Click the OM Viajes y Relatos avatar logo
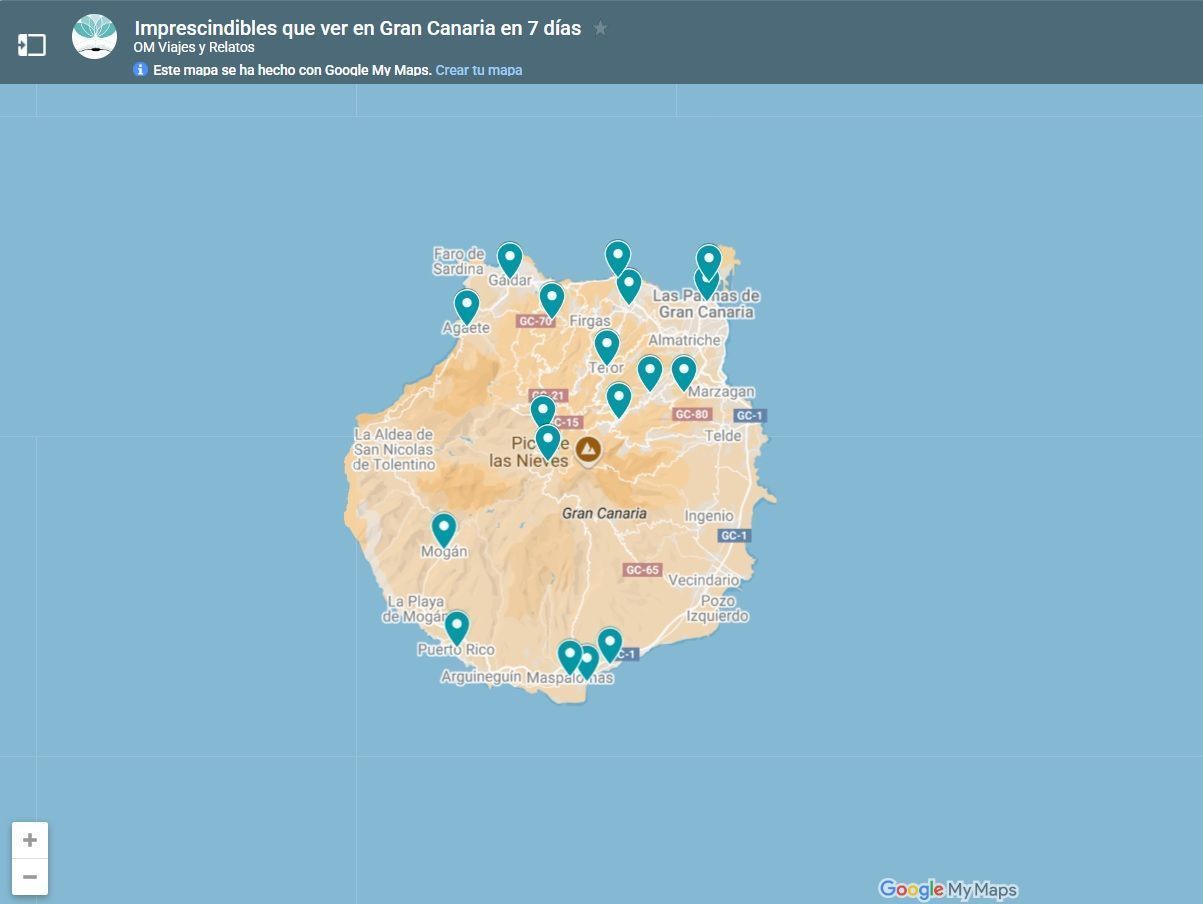 (95, 37)
